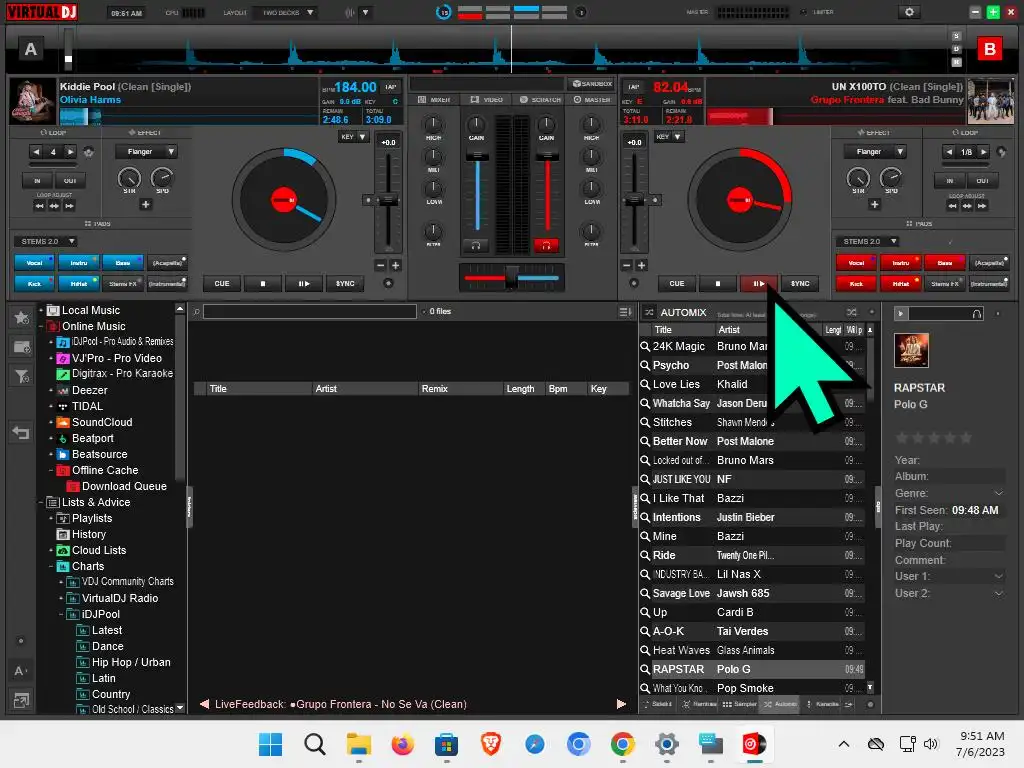Screen dimensions: 1024x768
Task: Click deck B CUE button
Action: tap(677, 283)
